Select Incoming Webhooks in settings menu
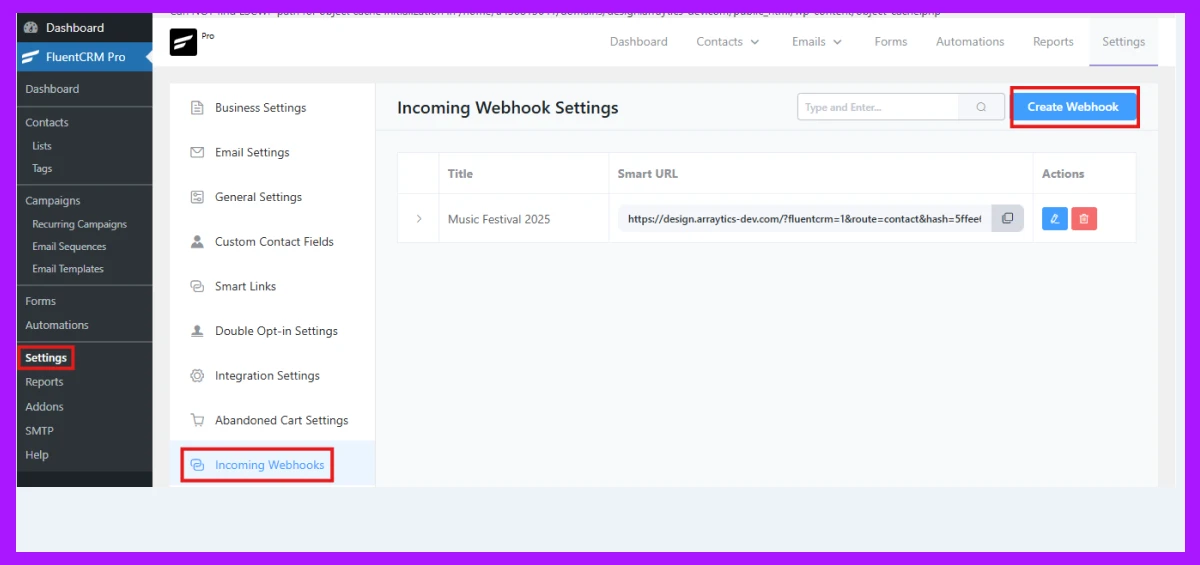 point(273,465)
